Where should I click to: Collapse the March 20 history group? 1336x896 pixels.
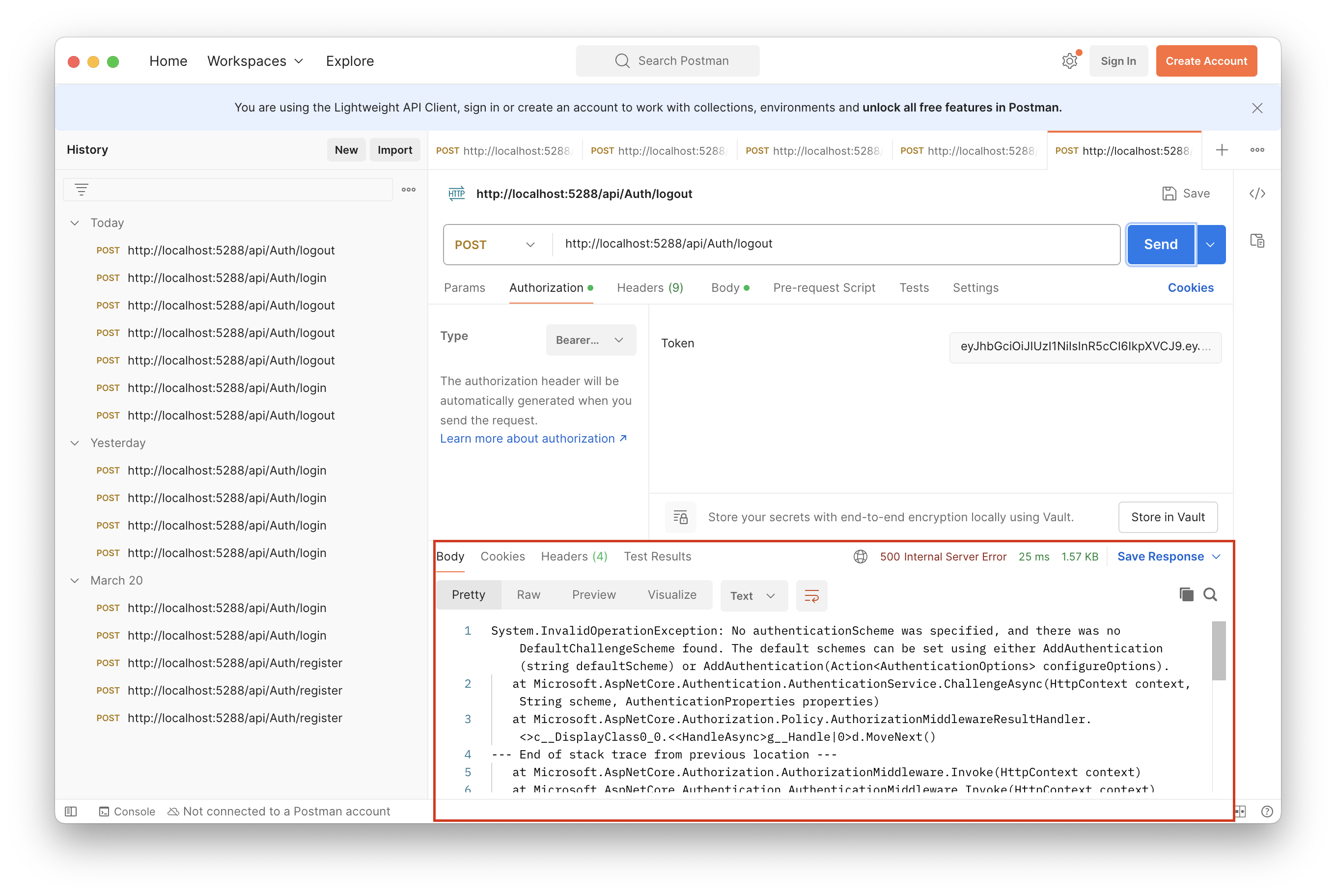75,581
